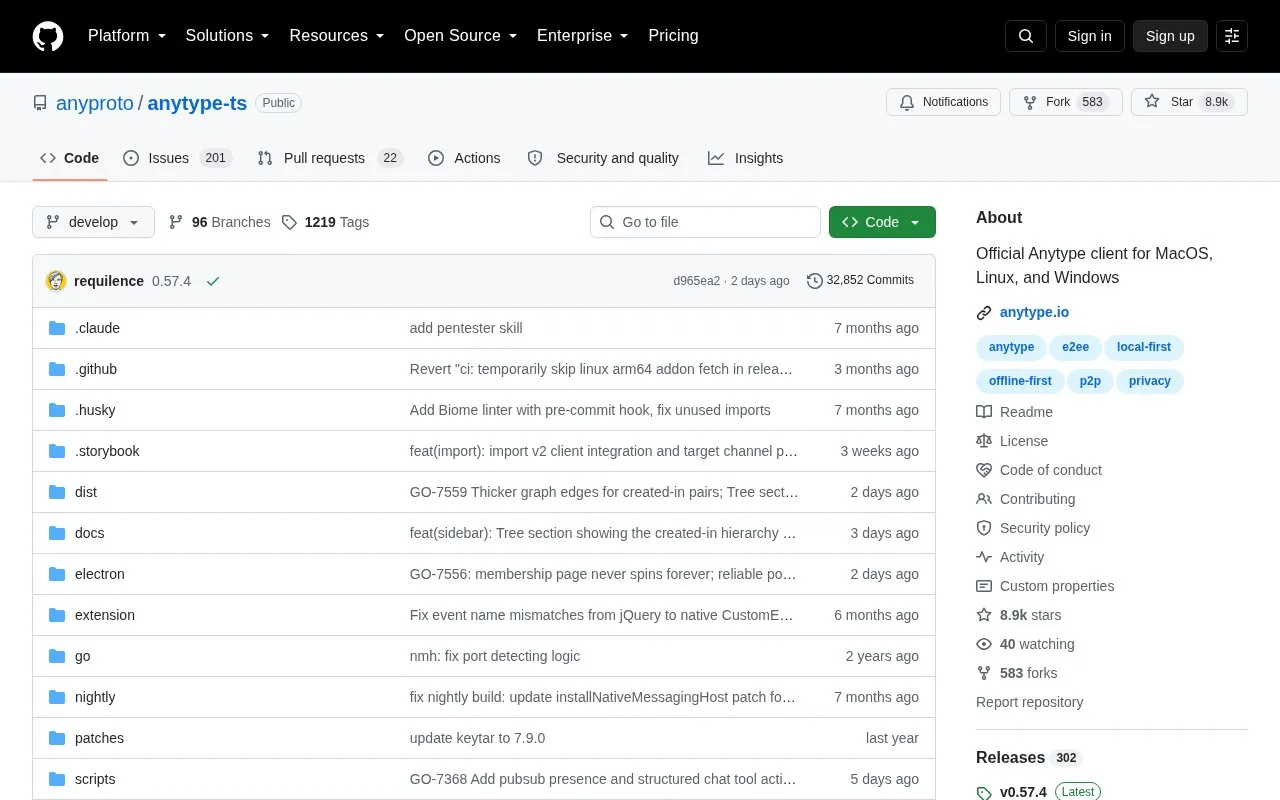Click the requilence author avatar
Image resolution: width=1280 pixels, height=800 pixels.
tap(56, 281)
